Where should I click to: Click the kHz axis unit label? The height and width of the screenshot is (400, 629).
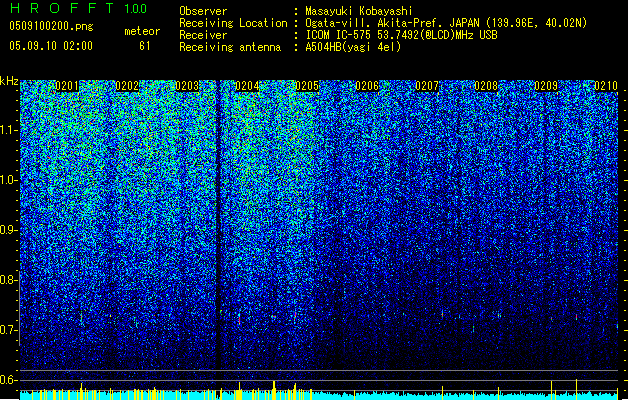(x=9, y=81)
